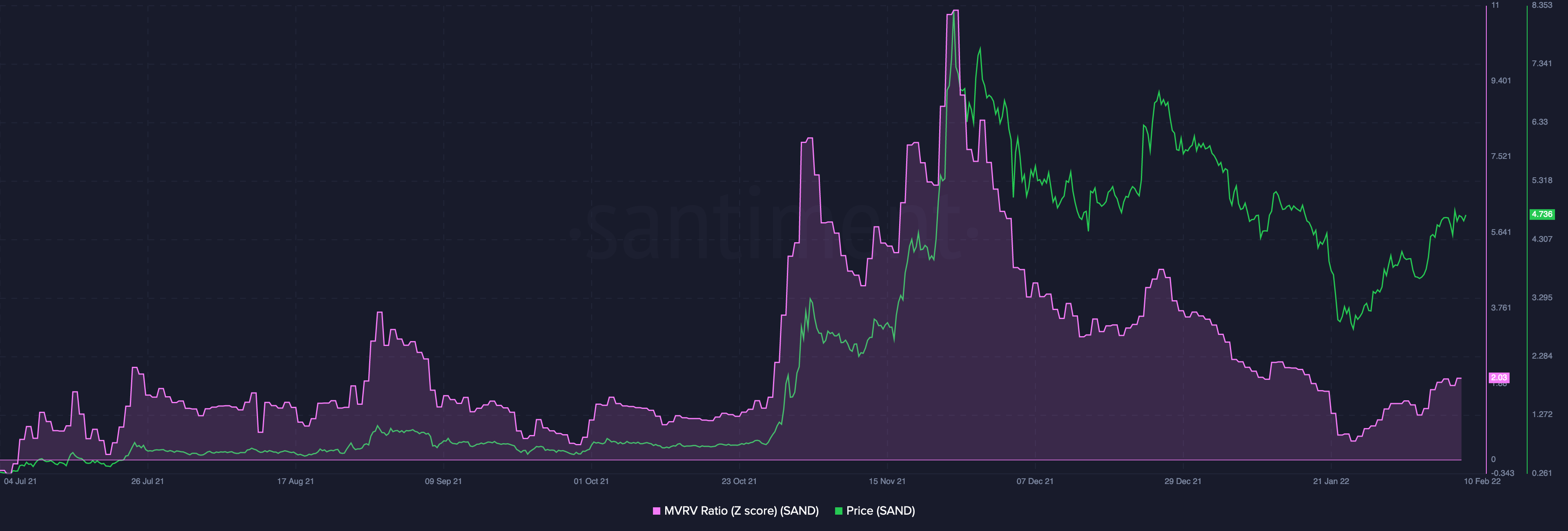This screenshot has height=531, width=1568.
Task: Click the green Price (SAND) legend swatch
Action: click(839, 511)
